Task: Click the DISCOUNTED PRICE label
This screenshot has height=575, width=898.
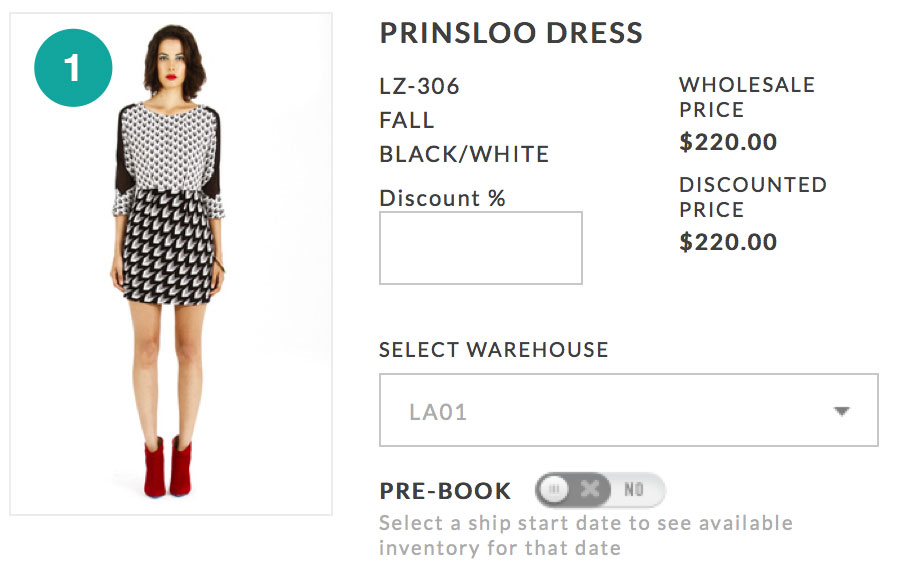Action: (752, 197)
